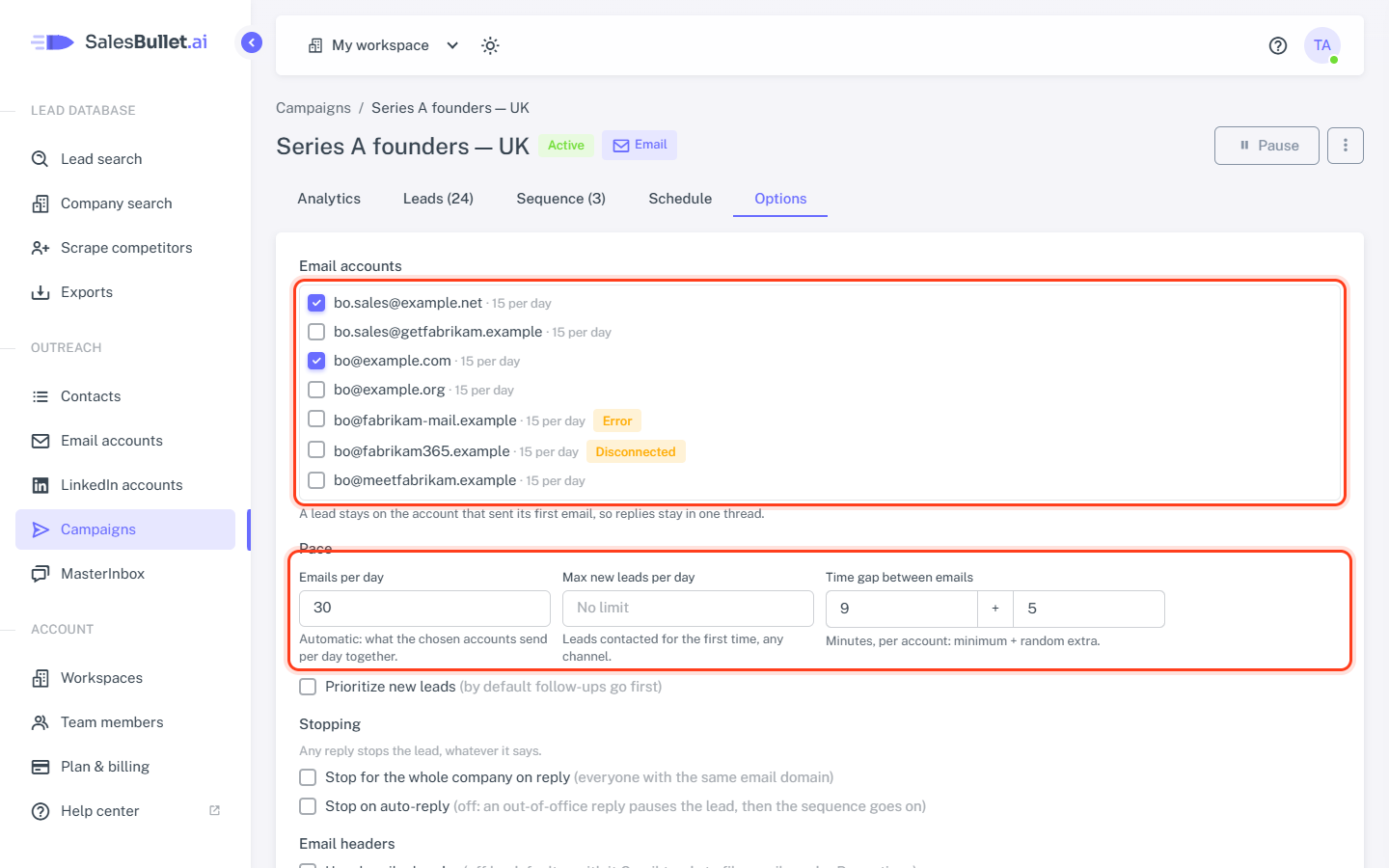Open campaign more options (three dots)
Viewport: 1389px width, 868px height.
(x=1346, y=146)
